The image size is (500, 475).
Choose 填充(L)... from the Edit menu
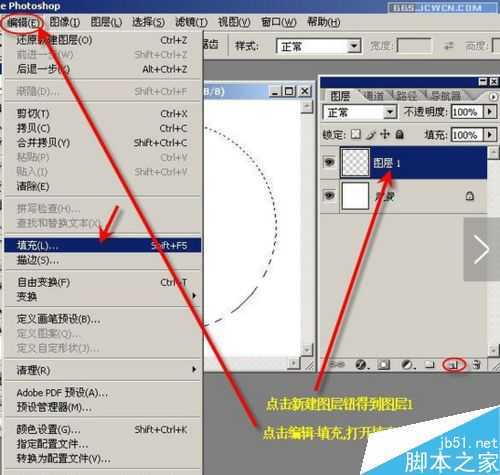pos(103,245)
